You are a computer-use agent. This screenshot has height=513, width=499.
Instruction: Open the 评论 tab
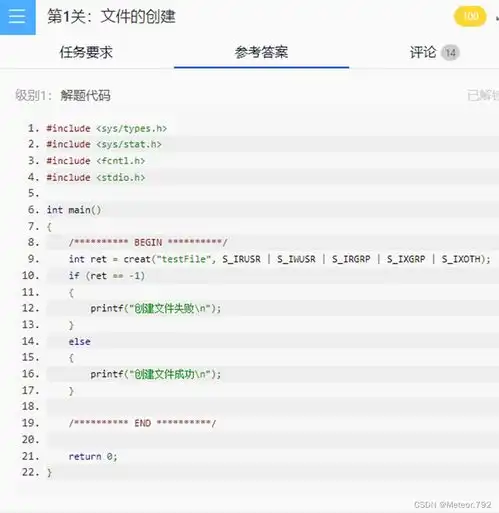[423, 52]
